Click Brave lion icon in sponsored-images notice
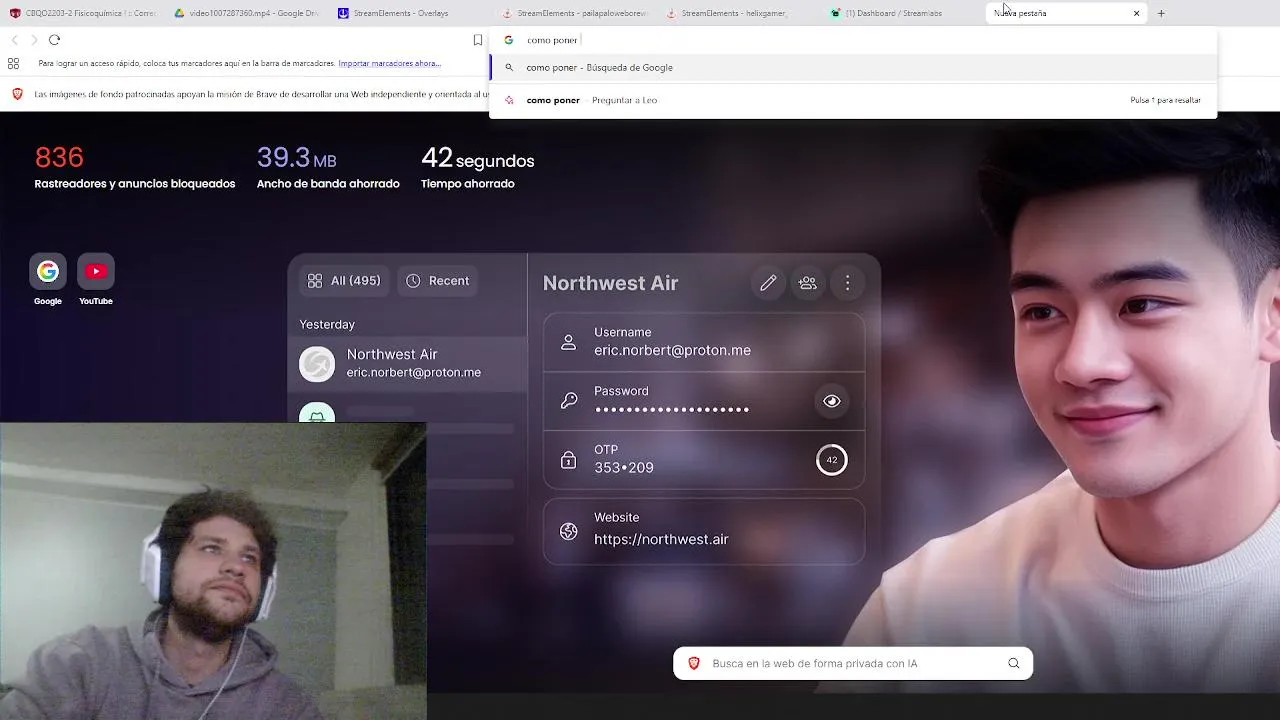 [x=17, y=94]
